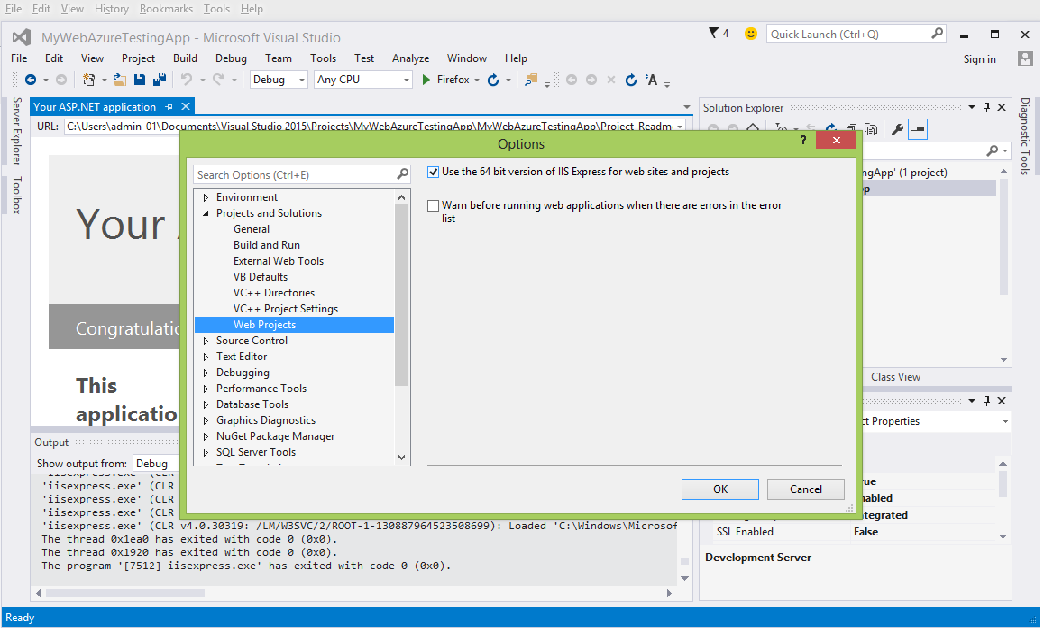Open the Window menu
This screenshot has width=1040, height=628.
[x=466, y=58]
